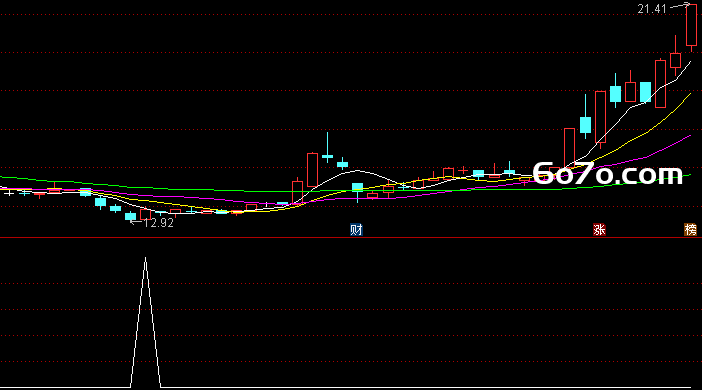Click the 6o7o.com watermark text

pyautogui.click(x=608, y=174)
